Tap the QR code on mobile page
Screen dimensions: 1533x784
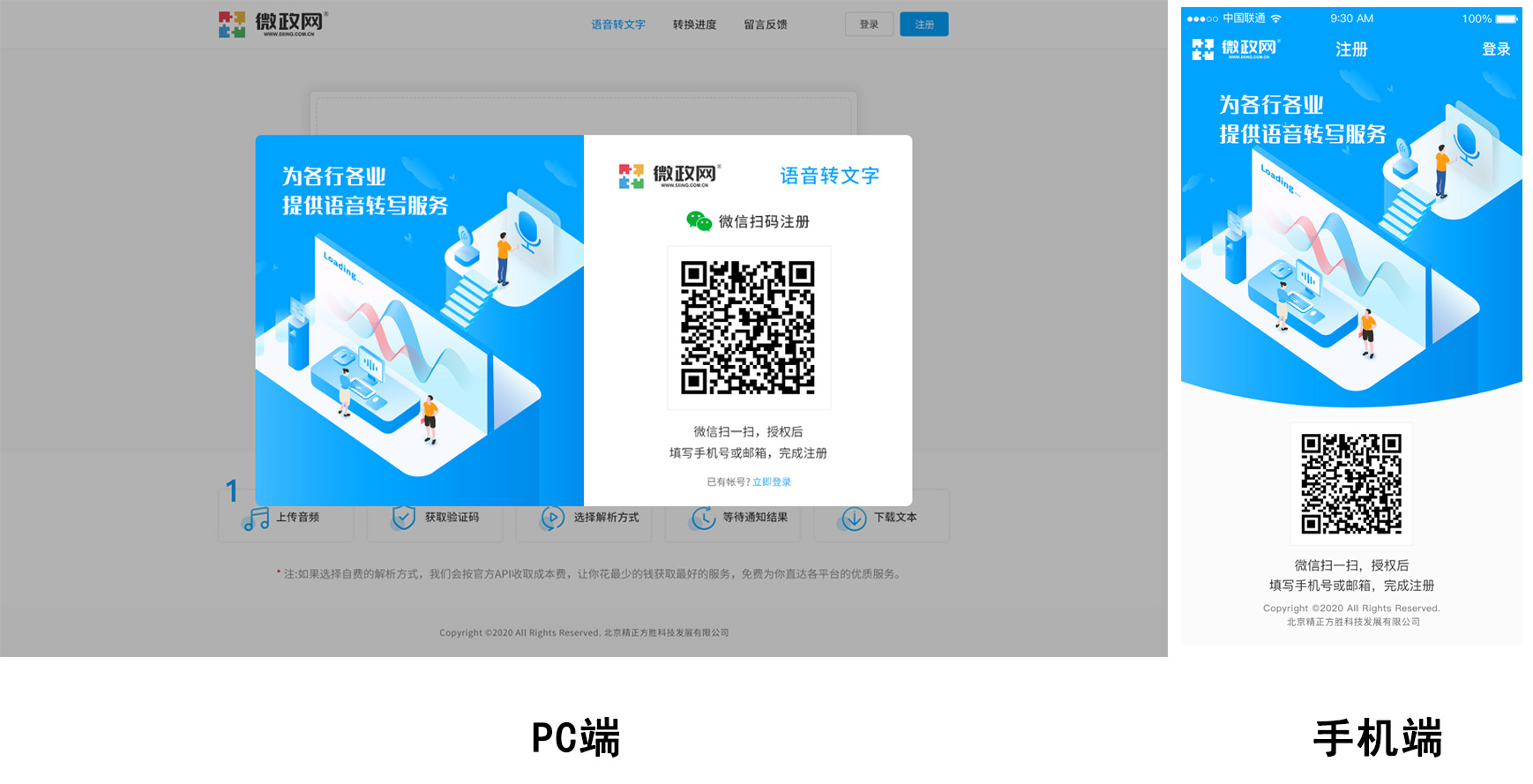coord(1351,483)
